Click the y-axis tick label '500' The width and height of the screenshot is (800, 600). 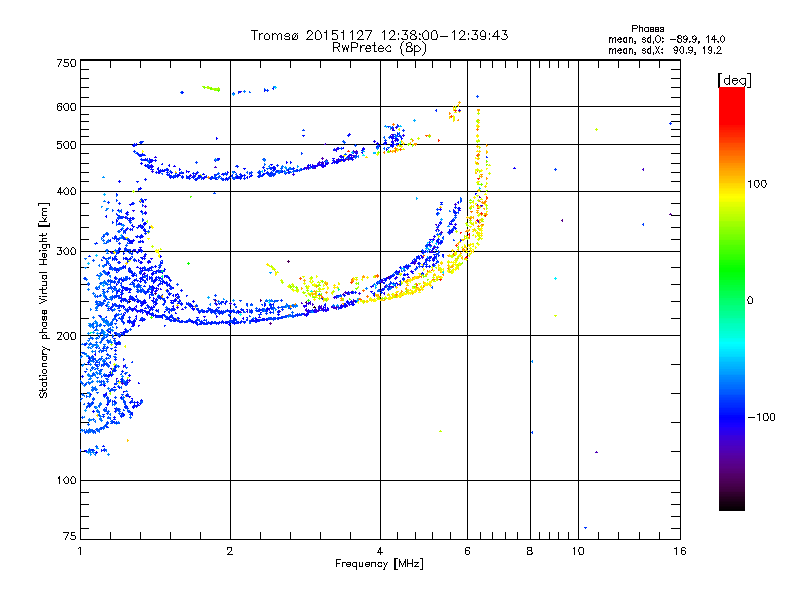pos(67,145)
